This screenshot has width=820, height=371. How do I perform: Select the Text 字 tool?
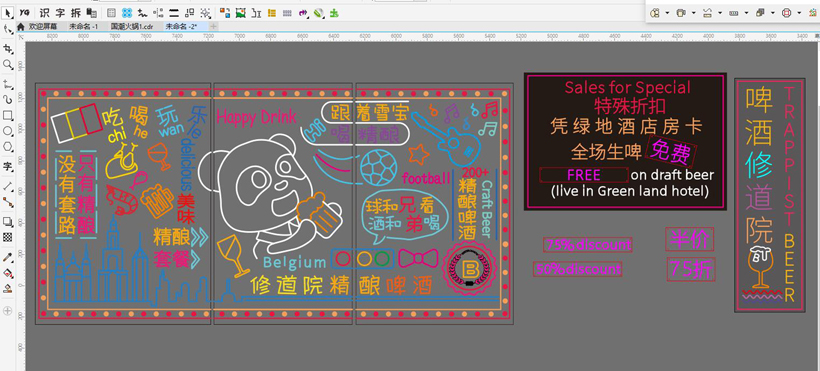[7, 167]
